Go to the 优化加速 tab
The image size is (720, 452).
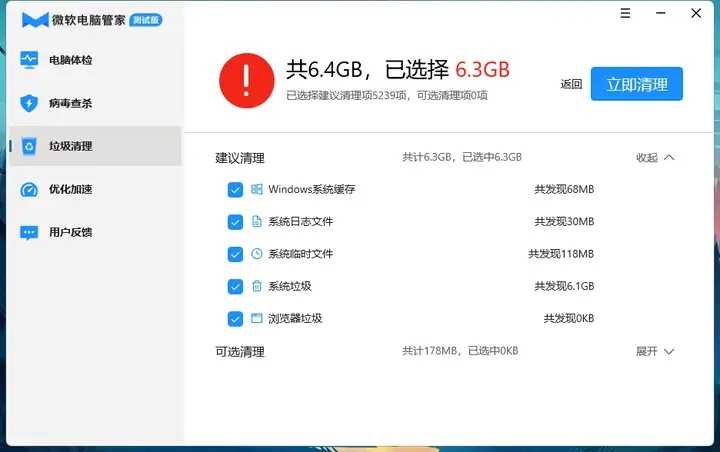(x=96, y=189)
